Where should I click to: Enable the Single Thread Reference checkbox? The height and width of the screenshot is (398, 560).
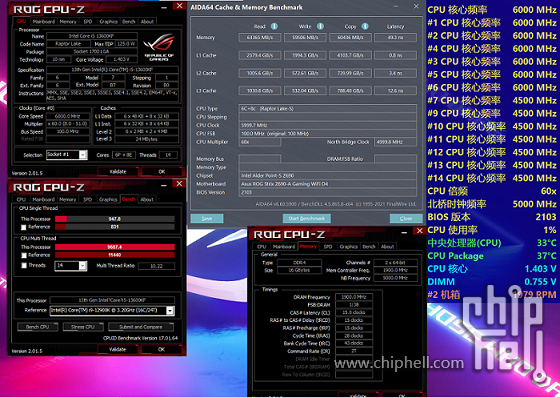(x=24, y=227)
